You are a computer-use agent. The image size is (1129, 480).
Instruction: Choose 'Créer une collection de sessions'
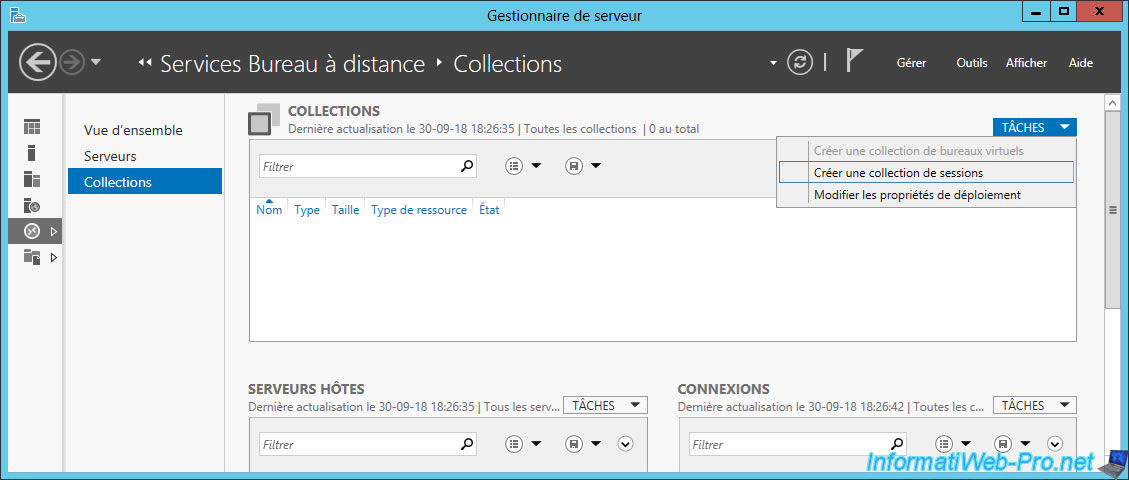click(898, 173)
